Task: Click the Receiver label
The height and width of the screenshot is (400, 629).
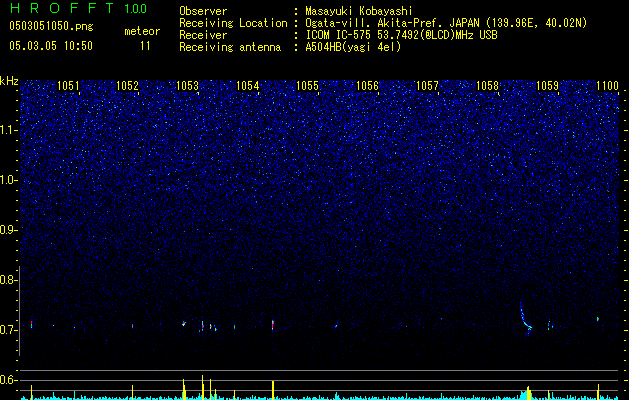Action: [x=203, y=35]
